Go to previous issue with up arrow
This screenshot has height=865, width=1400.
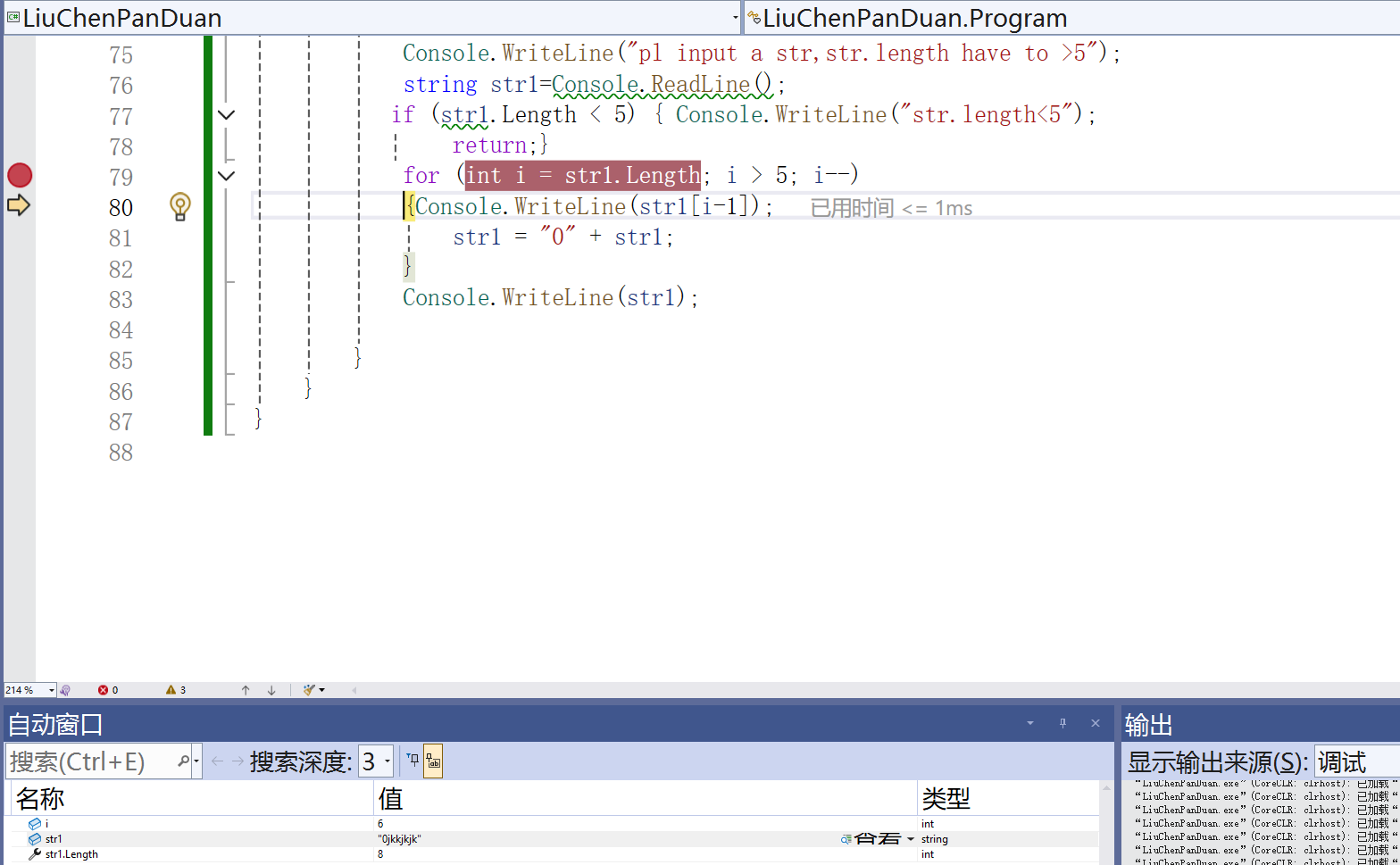coord(246,690)
